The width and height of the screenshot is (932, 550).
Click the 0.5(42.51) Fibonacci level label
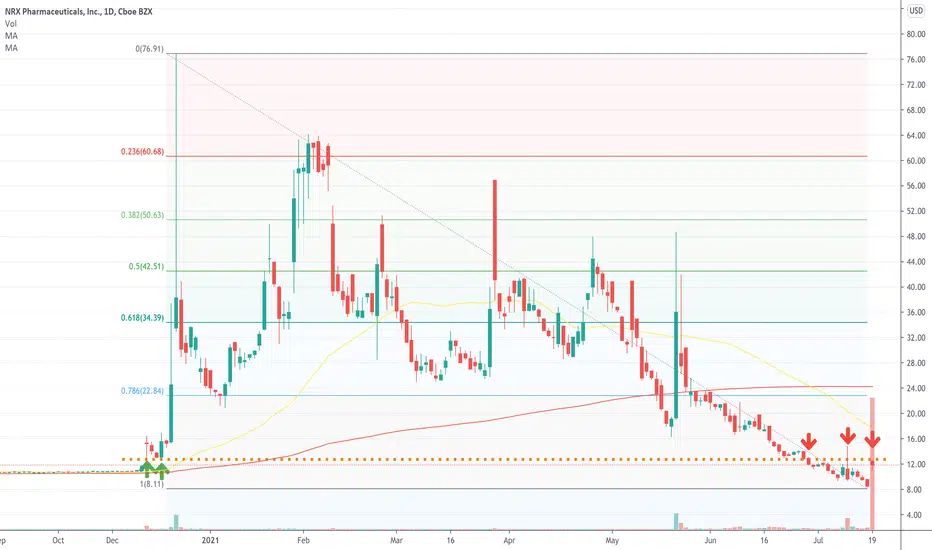point(146,266)
